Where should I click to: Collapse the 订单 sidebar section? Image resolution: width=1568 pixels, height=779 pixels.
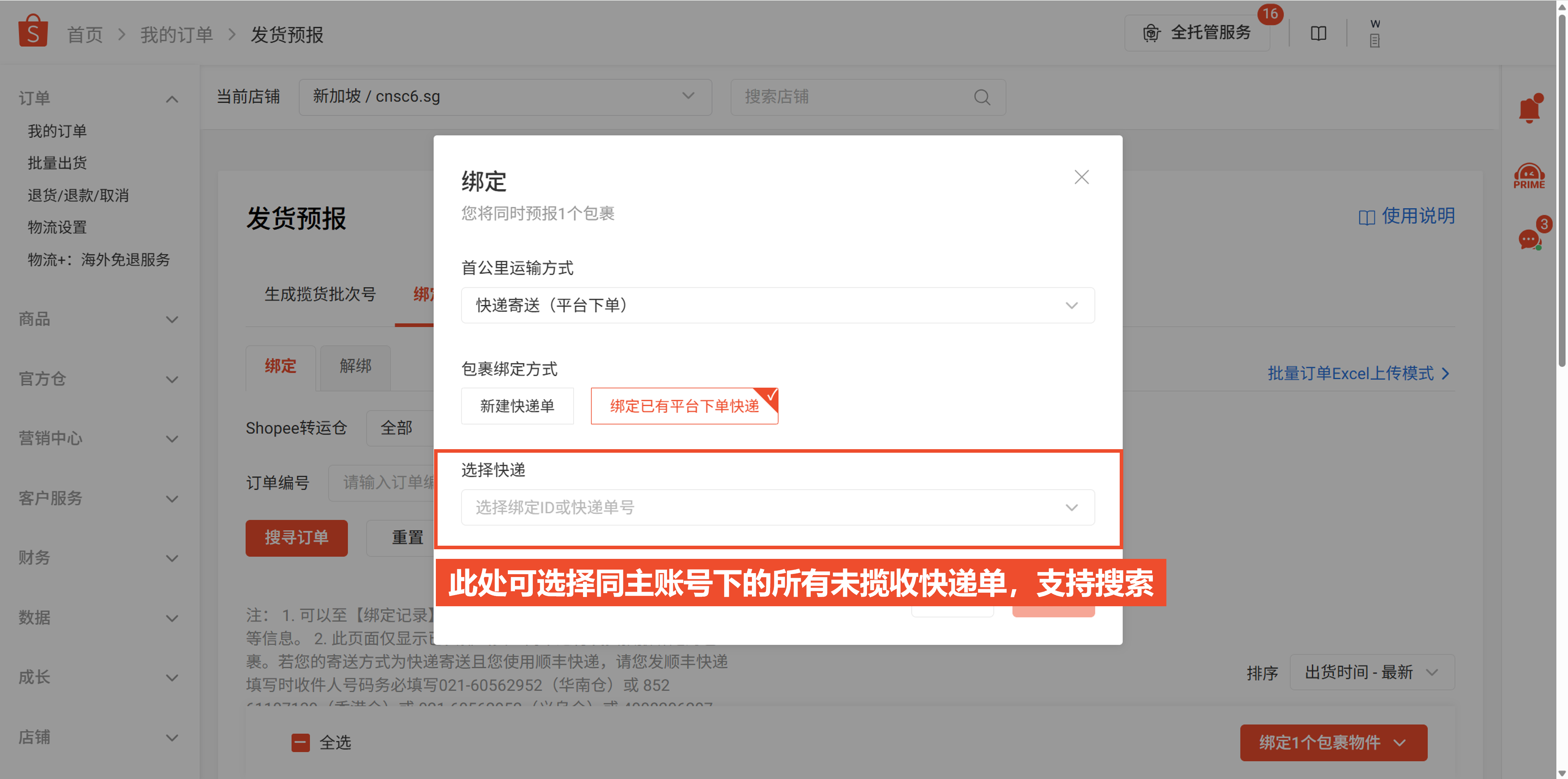(x=172, y=99)
